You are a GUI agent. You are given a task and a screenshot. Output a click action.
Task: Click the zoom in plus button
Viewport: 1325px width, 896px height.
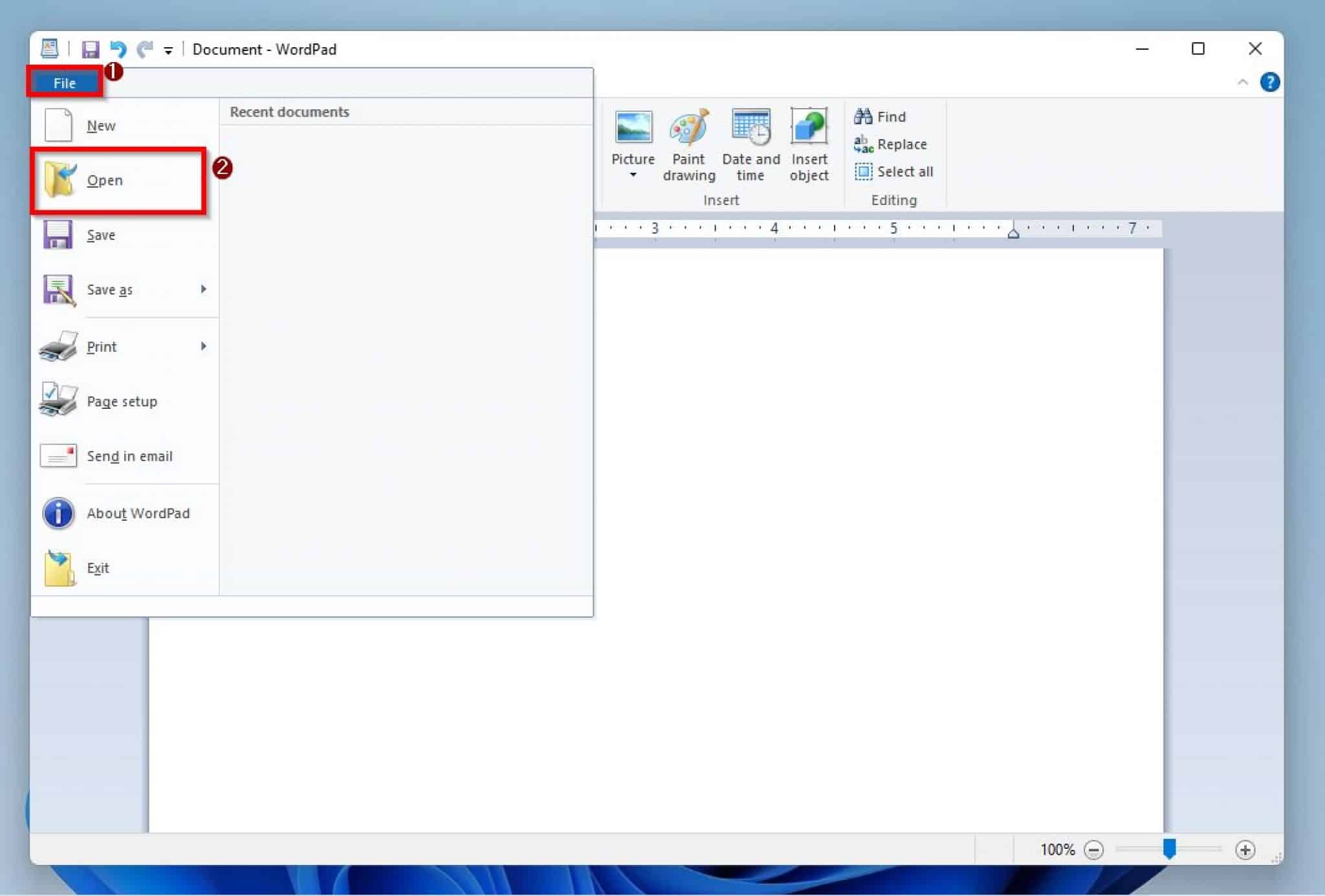(1246, 849)
